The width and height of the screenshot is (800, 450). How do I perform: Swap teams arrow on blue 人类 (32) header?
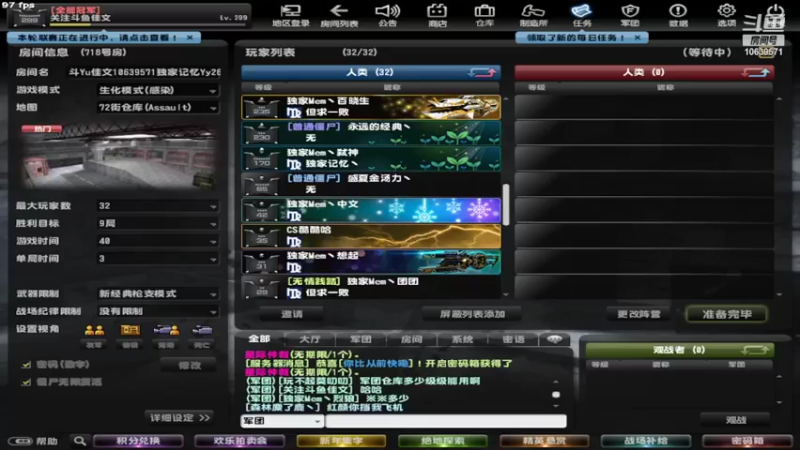pos(482,72)
